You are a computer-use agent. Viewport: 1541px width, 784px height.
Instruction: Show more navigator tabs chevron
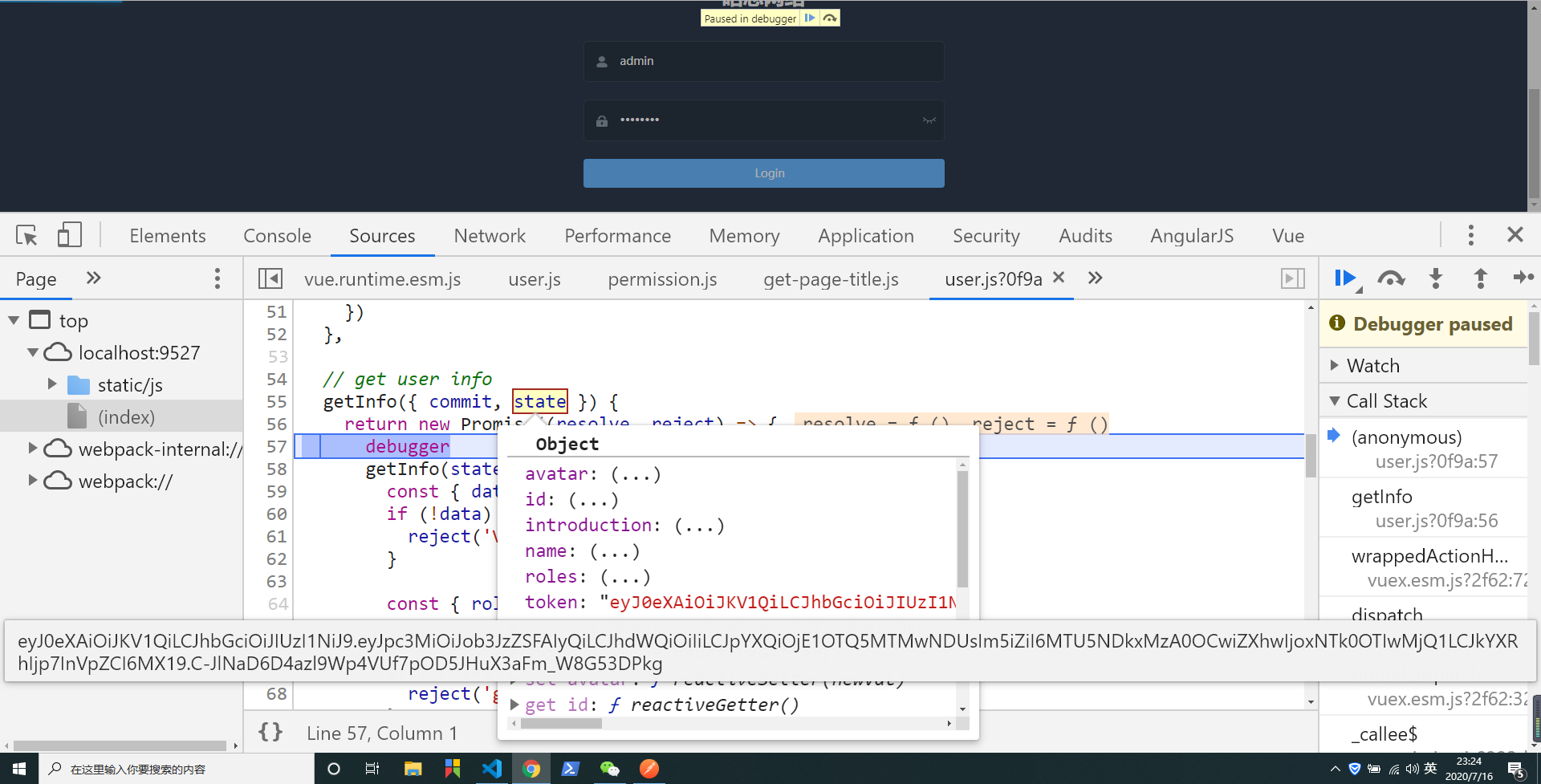point(93,278)
